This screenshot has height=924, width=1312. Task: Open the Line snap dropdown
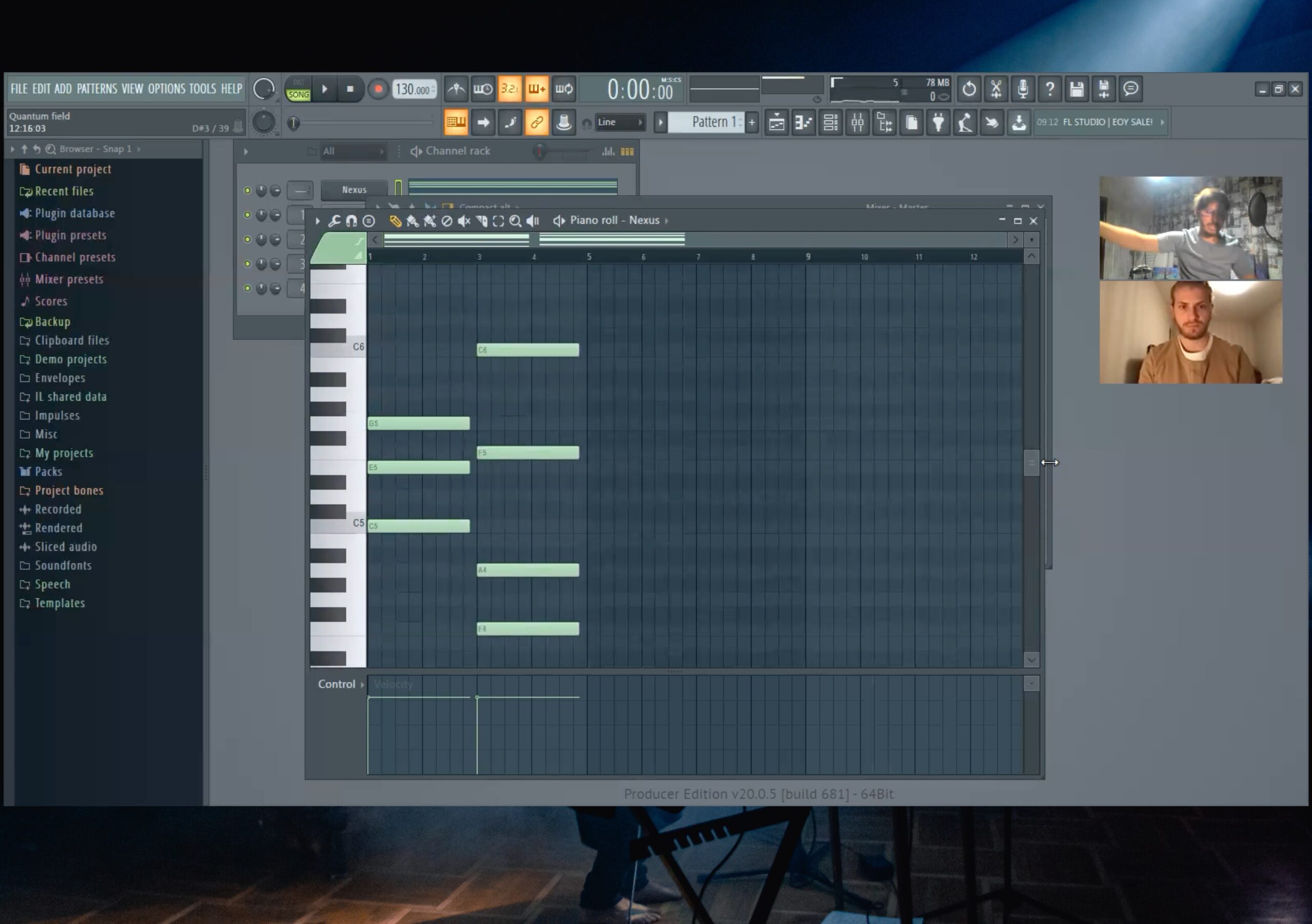(x=620, y=122)
